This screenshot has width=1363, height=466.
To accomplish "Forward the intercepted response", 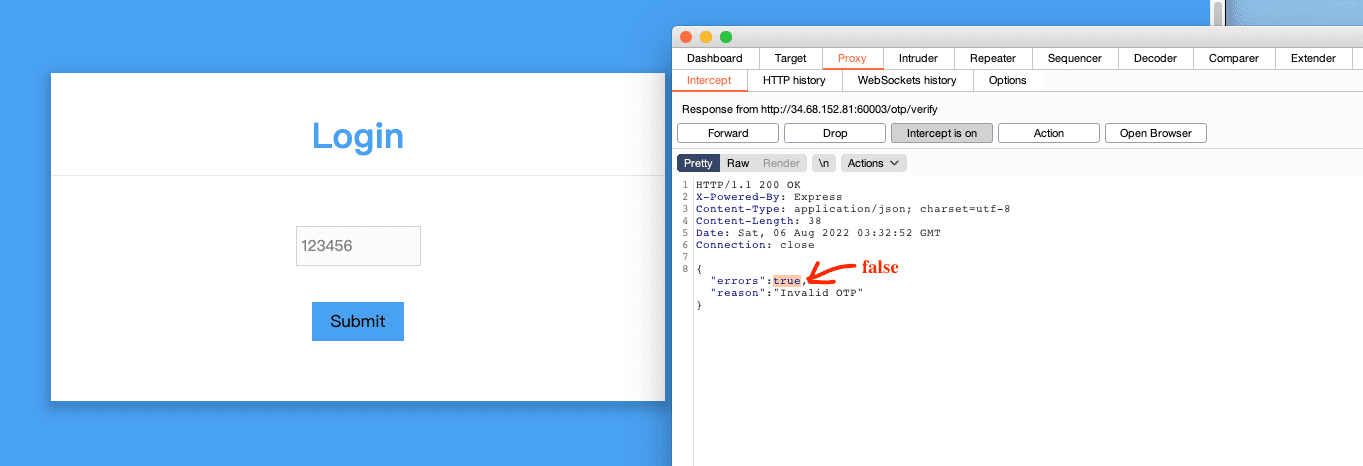I will pos(728,133).
